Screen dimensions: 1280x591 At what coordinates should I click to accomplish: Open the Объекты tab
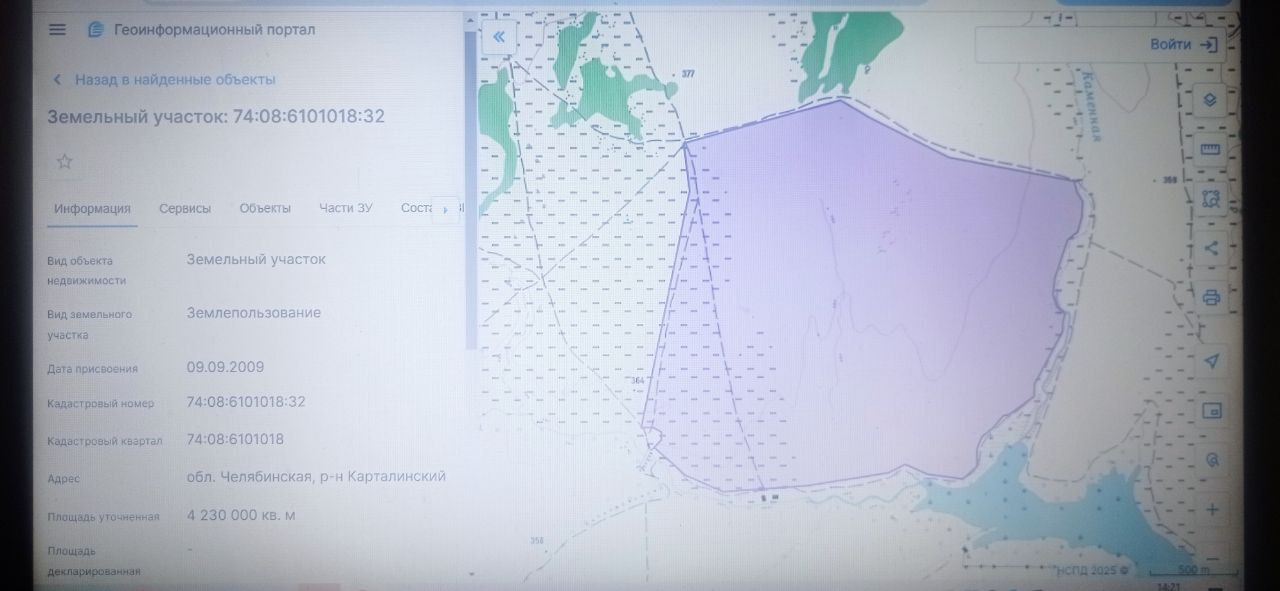pos(265,208)
